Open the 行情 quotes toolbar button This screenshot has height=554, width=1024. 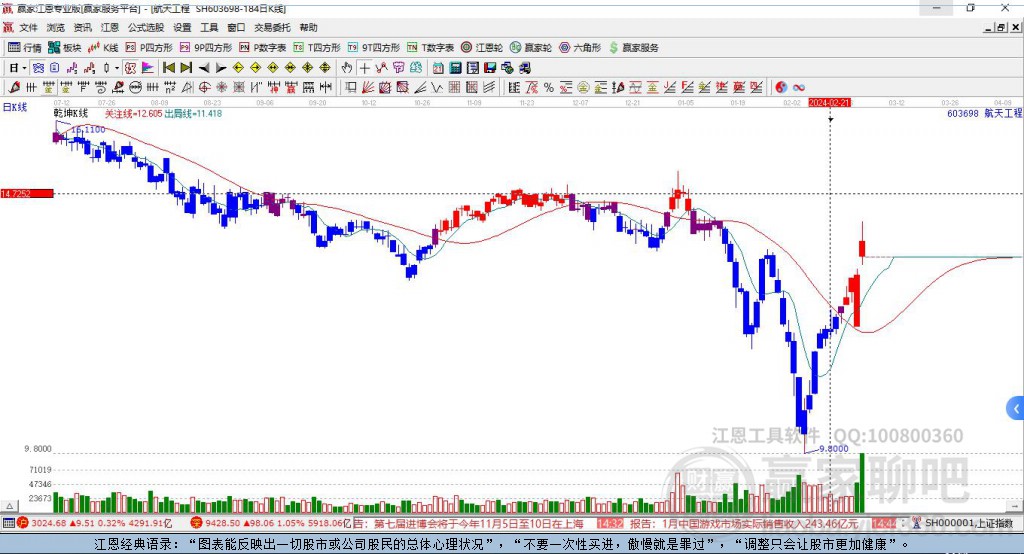[25, 48]
